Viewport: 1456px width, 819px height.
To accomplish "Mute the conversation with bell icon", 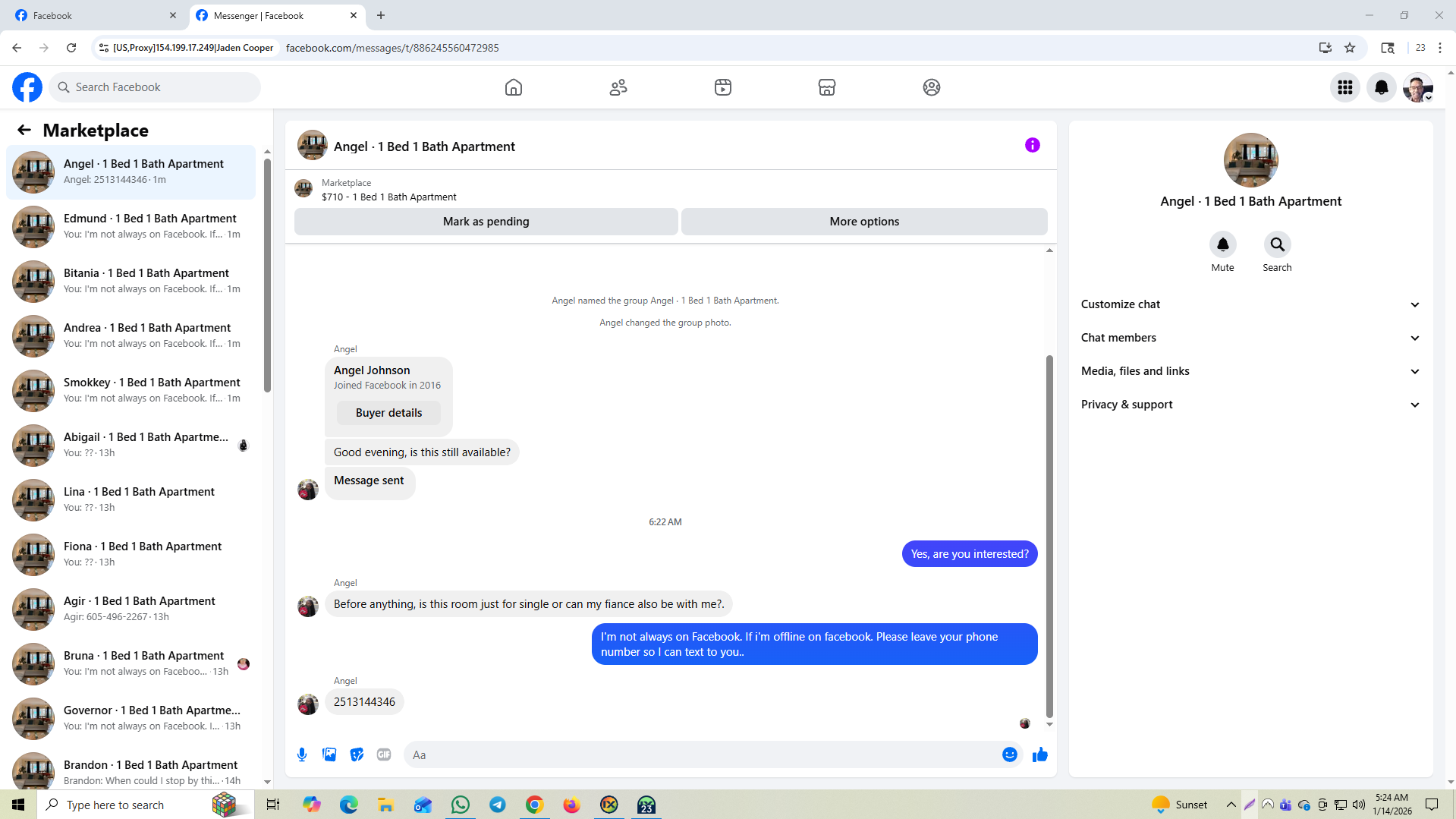I will 1223,244.
